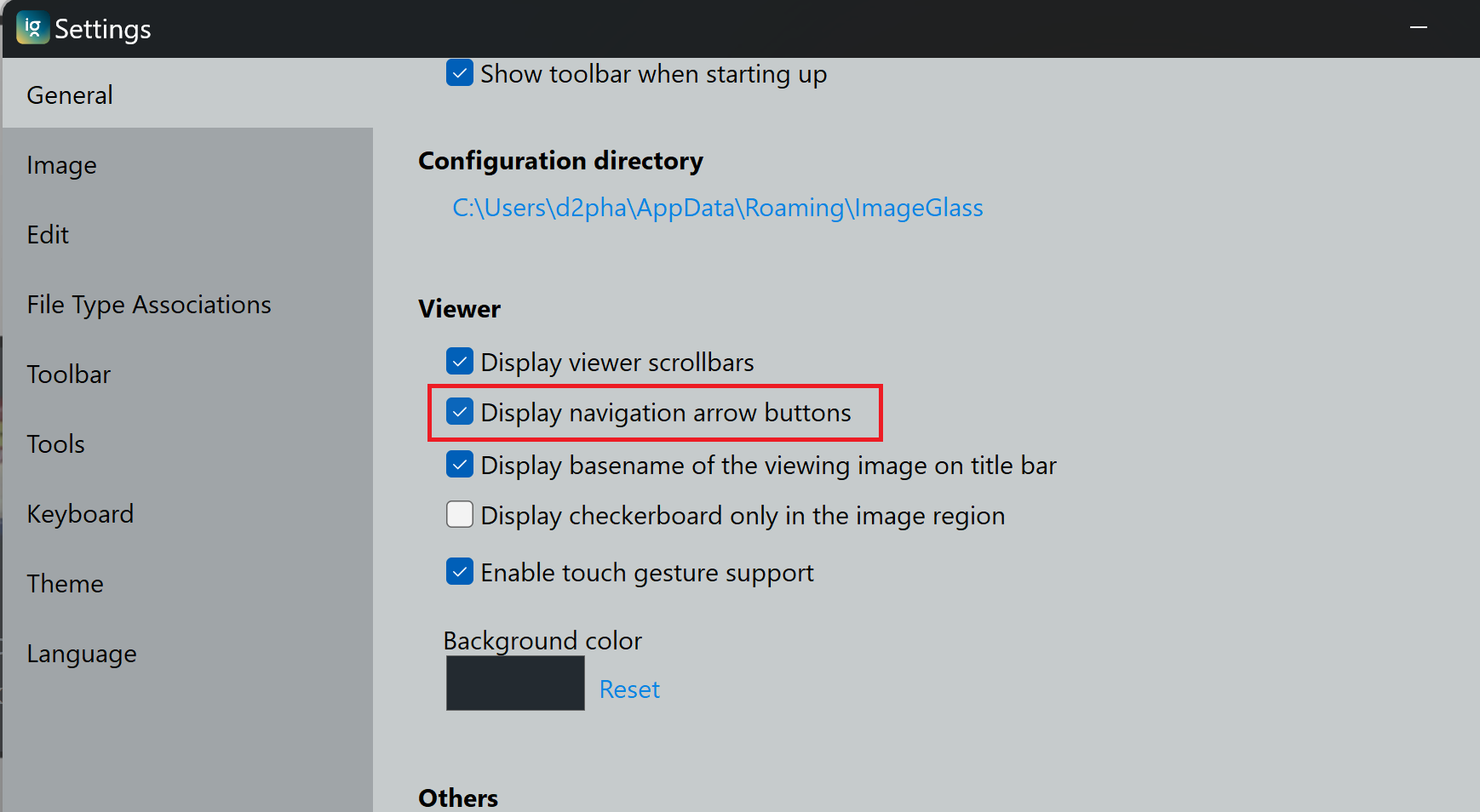Disable Enable touch gesture support
This screenshot has height=812, width=1480.
coord(459,571)
